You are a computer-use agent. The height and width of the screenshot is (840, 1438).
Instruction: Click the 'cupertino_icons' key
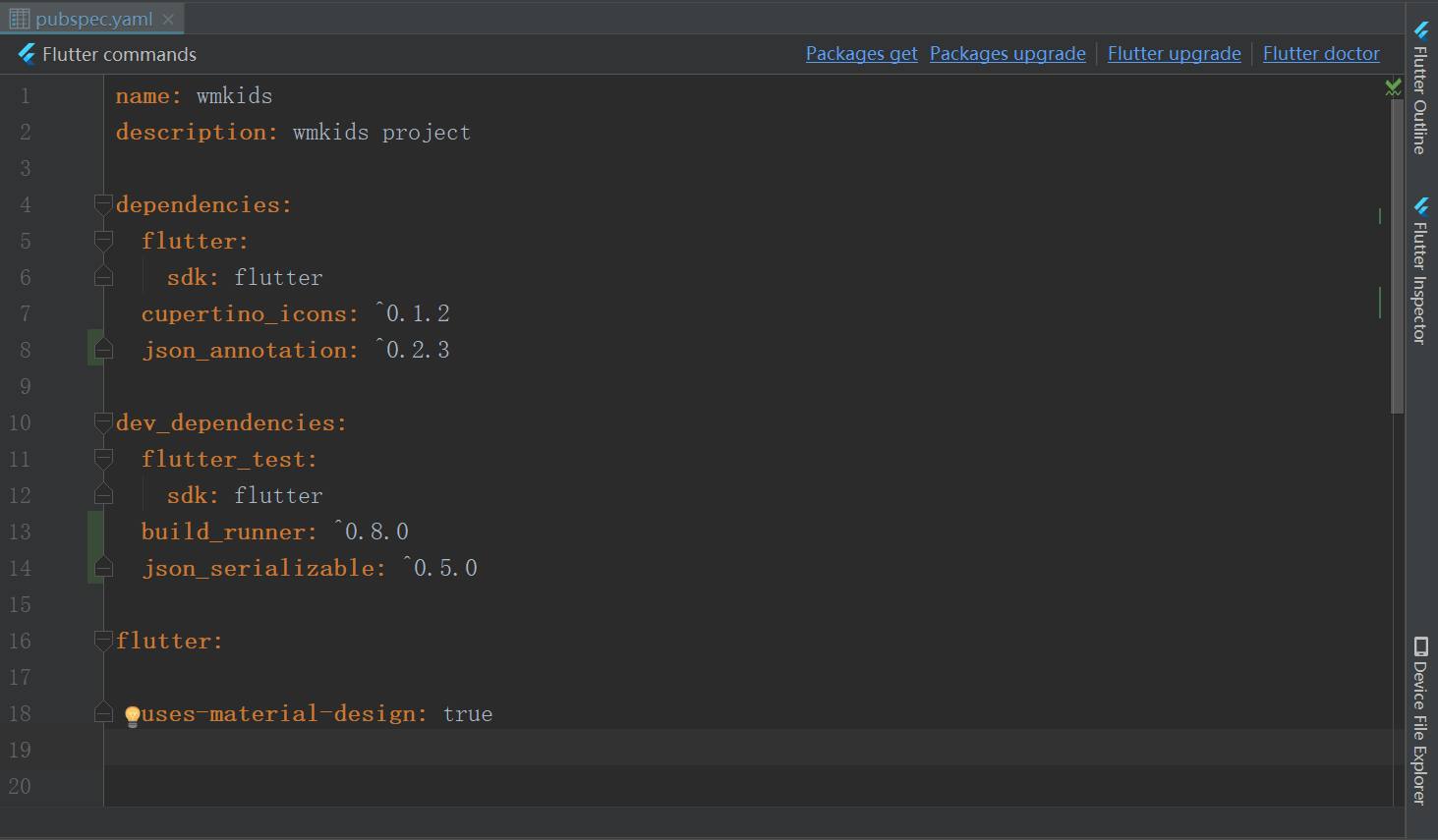click(x=244, y=314)
